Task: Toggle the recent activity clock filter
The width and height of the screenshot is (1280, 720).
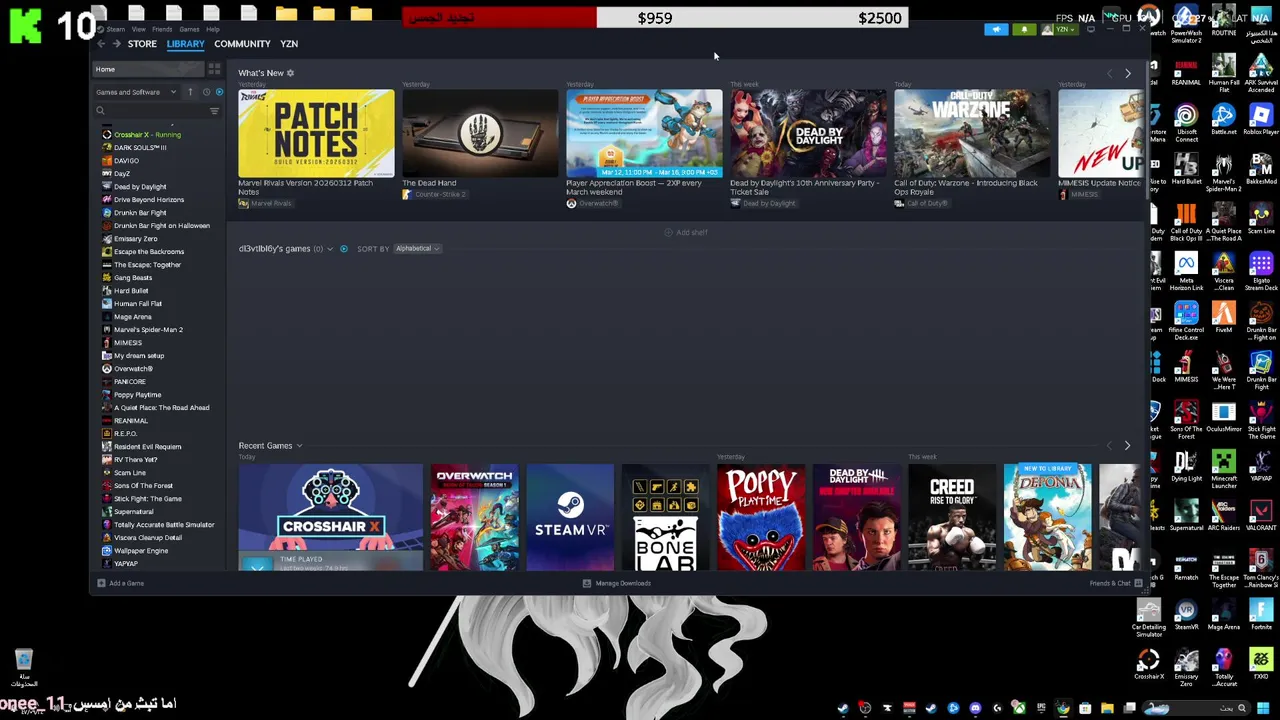Action: 206,92
